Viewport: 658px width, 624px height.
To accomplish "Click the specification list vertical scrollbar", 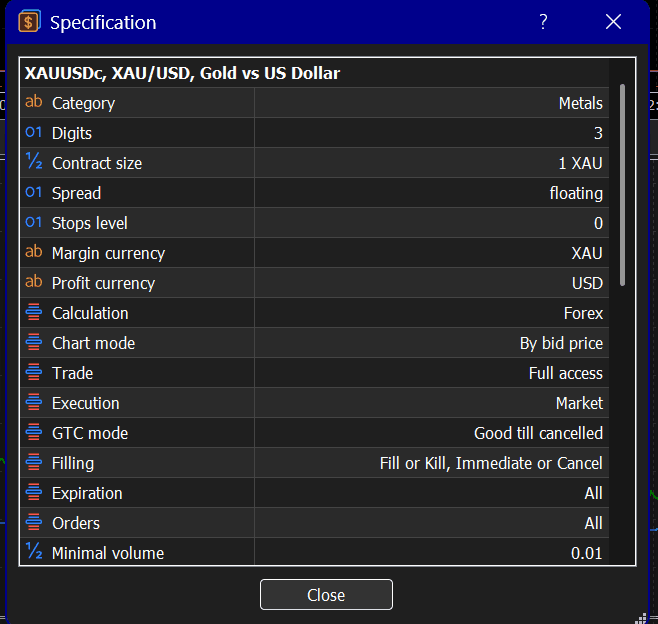I will pyautogui.click(x=622, y=185).
